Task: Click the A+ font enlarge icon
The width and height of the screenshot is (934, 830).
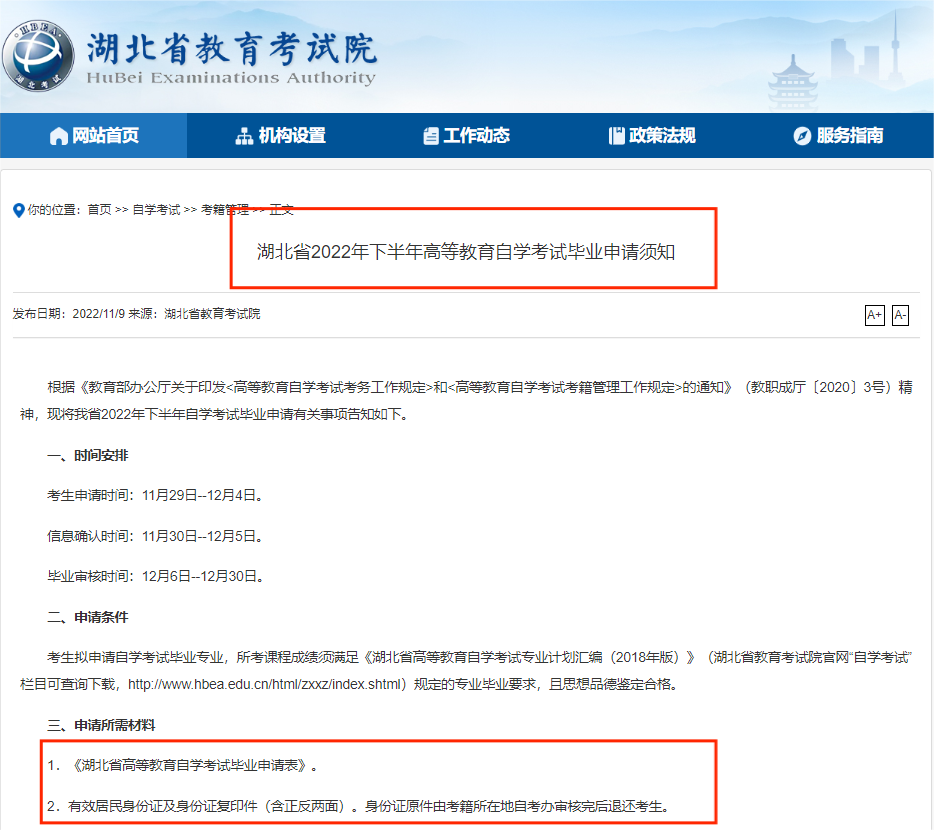Action: coord(874,315)
